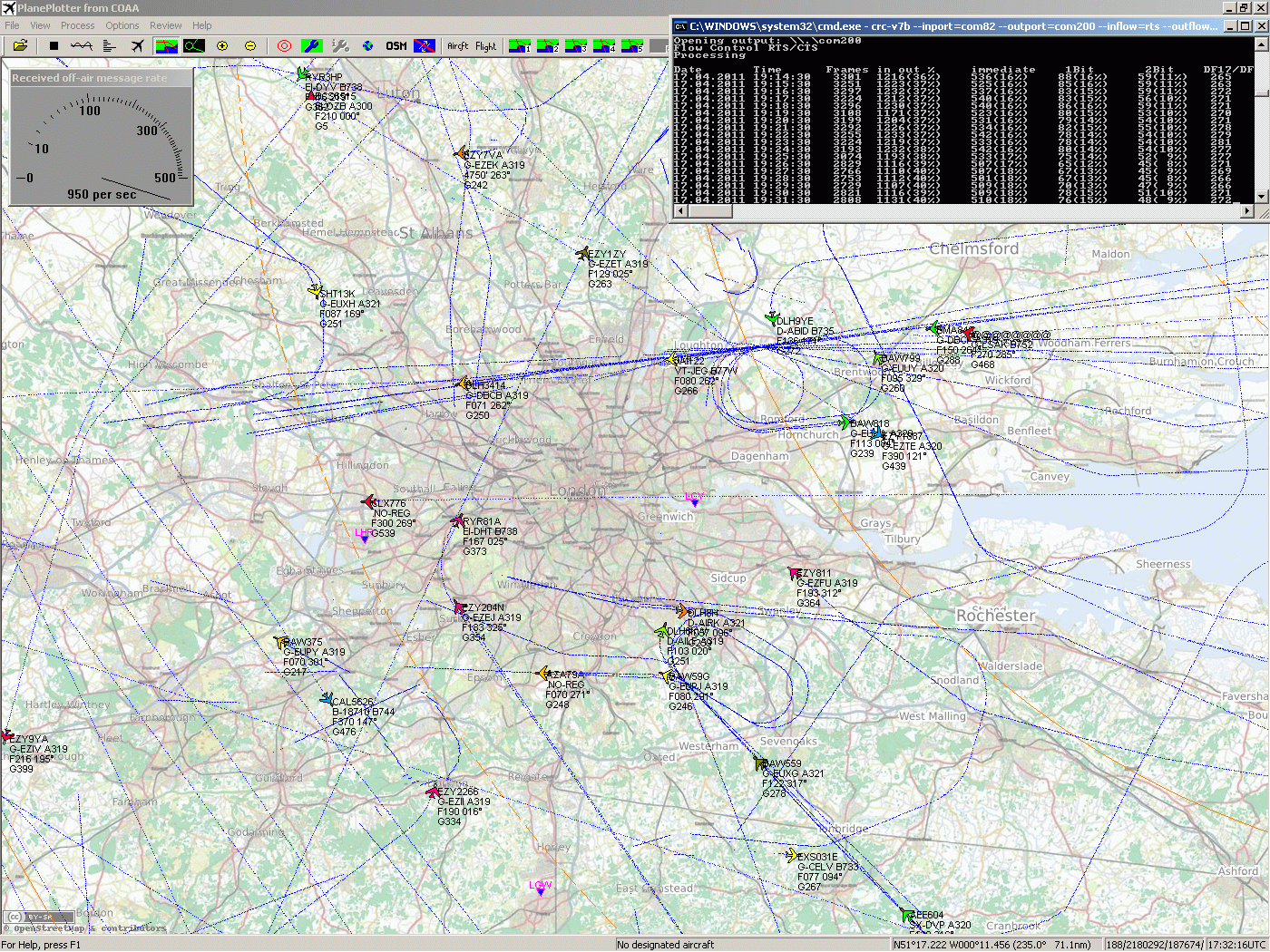Select aircraft BAW799 G-EUUY A320

[878, 358]
